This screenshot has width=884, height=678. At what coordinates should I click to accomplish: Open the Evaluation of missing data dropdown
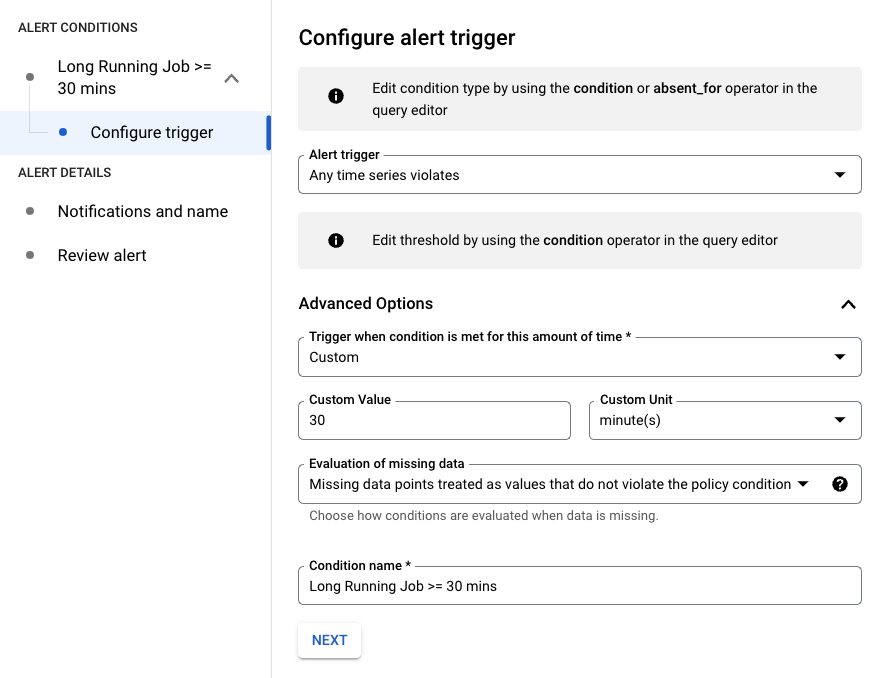click(580, 484)
